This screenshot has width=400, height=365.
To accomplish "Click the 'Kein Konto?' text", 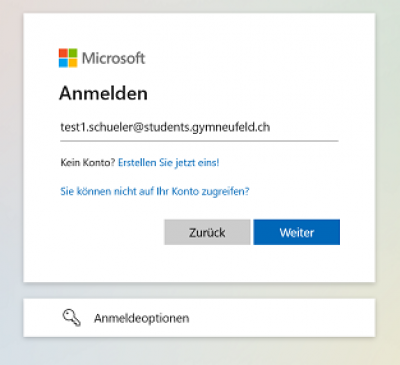I will point(88,163).
